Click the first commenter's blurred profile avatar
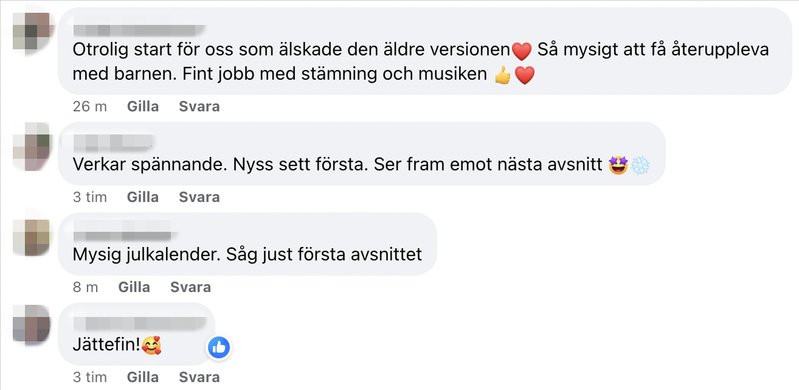Viewport: 799px width, 390px height. tap(32, 33)
